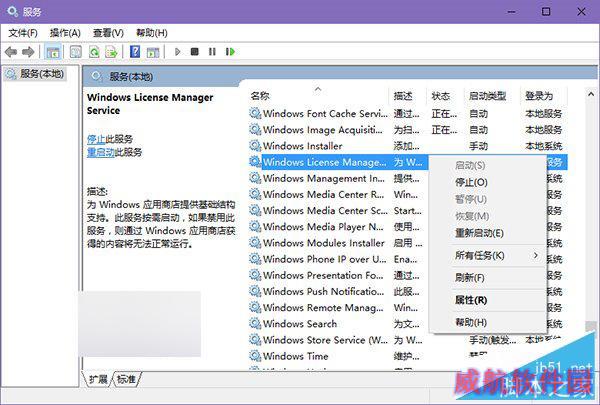
Task: Click the Restart Service toolbar icon
Action: point(230,52)
